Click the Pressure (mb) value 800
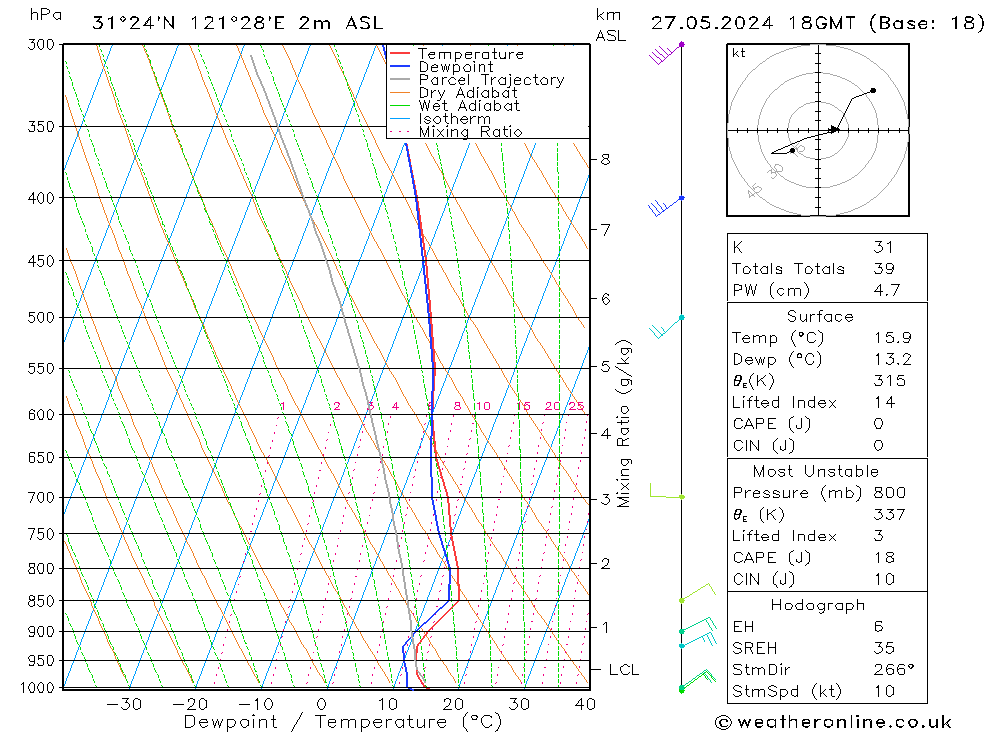Viewport: 1000px width, 733px height. 889,492
